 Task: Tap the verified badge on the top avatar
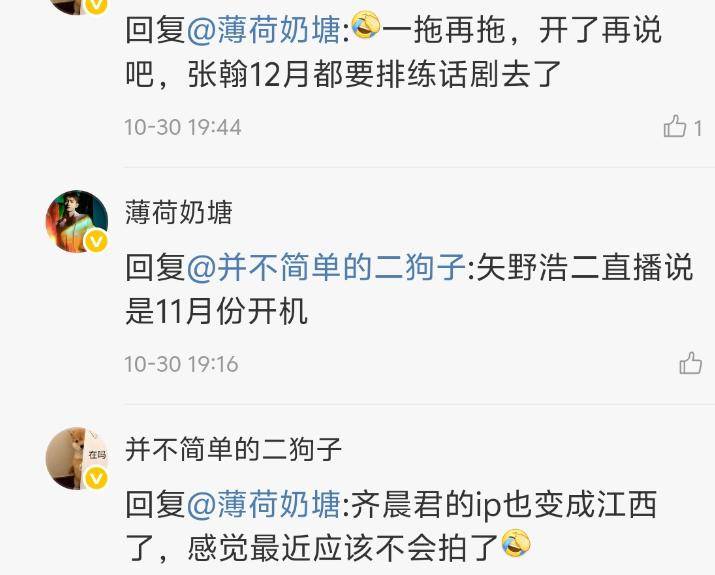click(x=96, y=5)
